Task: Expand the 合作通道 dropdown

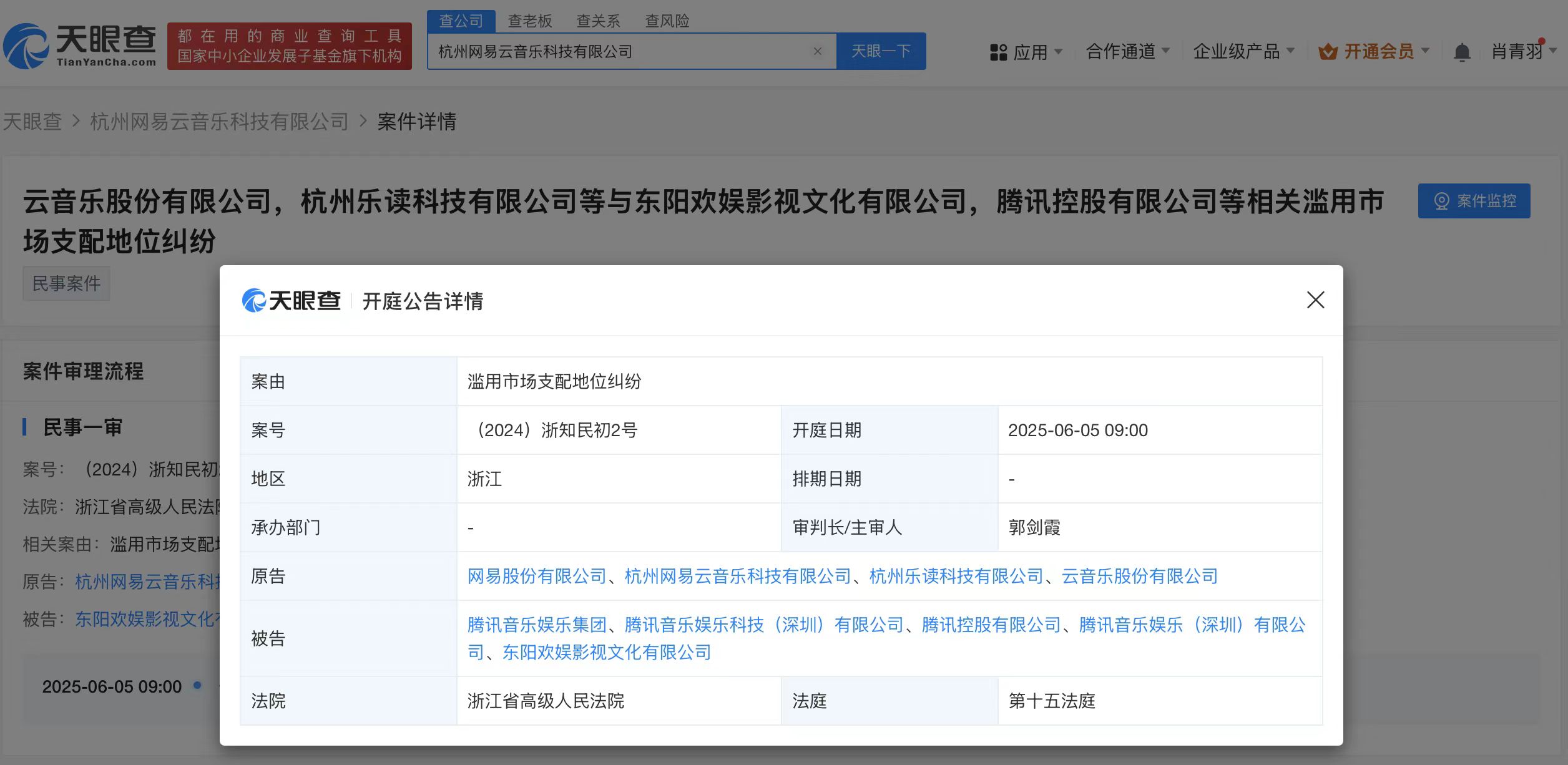Action: (x=1165, y=51)
